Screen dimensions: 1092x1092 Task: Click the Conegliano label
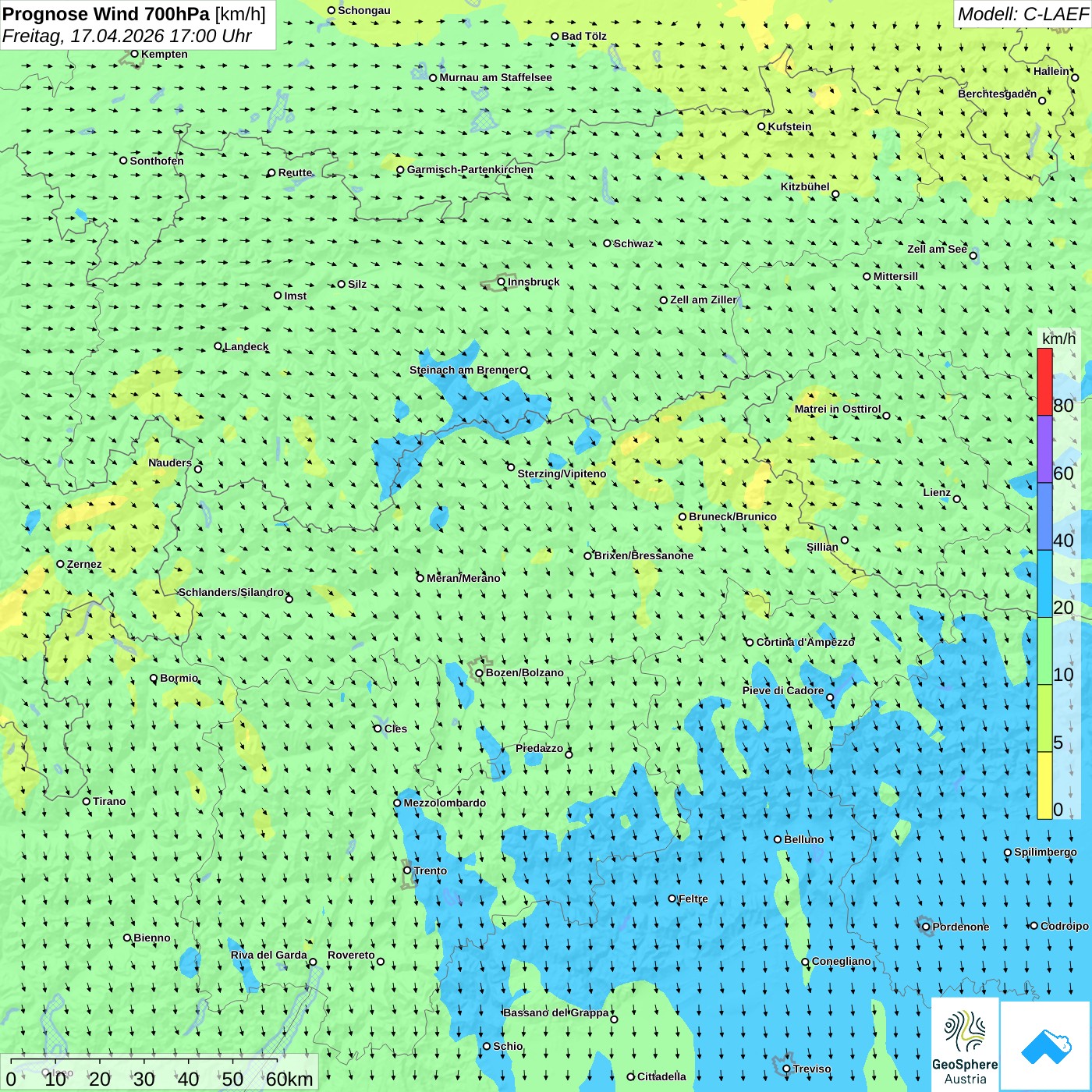[x=841, y=961]
